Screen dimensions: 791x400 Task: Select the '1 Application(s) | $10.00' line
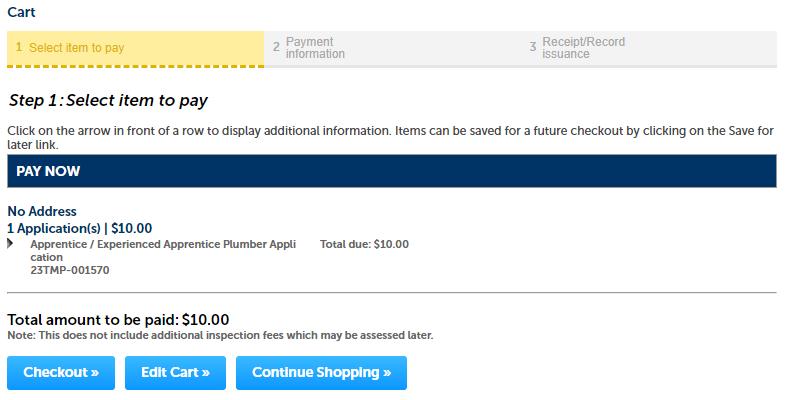pyautogui.click(x=80, y=228)
